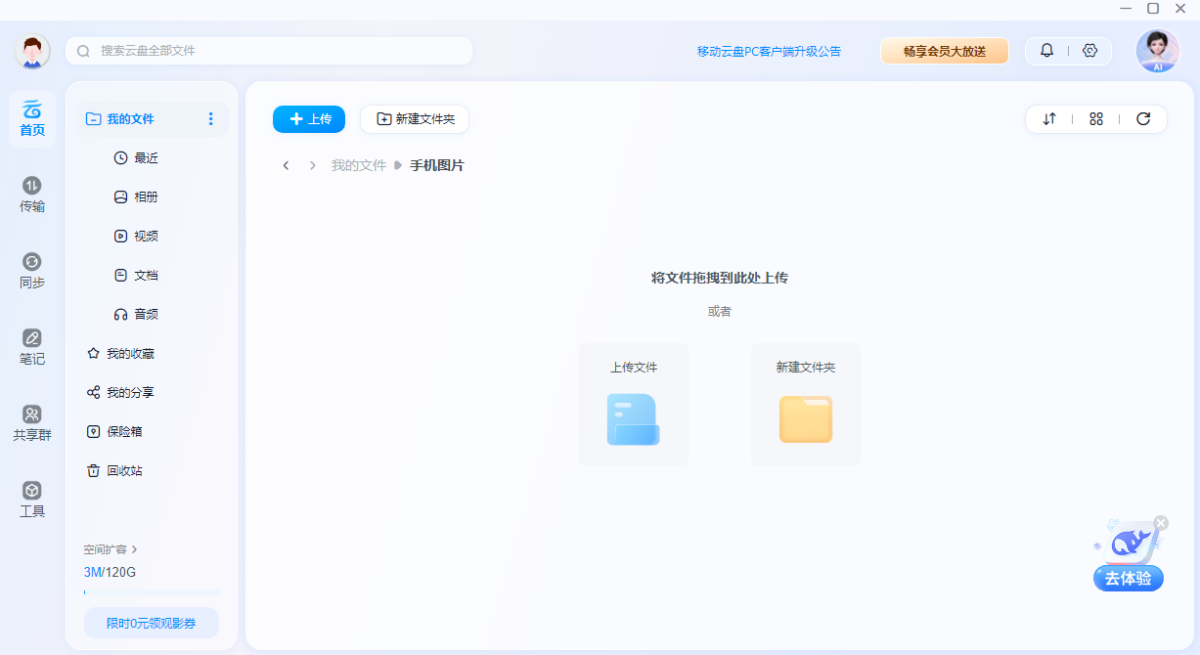
Task: Expand the 空间扩容 storage upgrade option
Action: click(108, 549)
